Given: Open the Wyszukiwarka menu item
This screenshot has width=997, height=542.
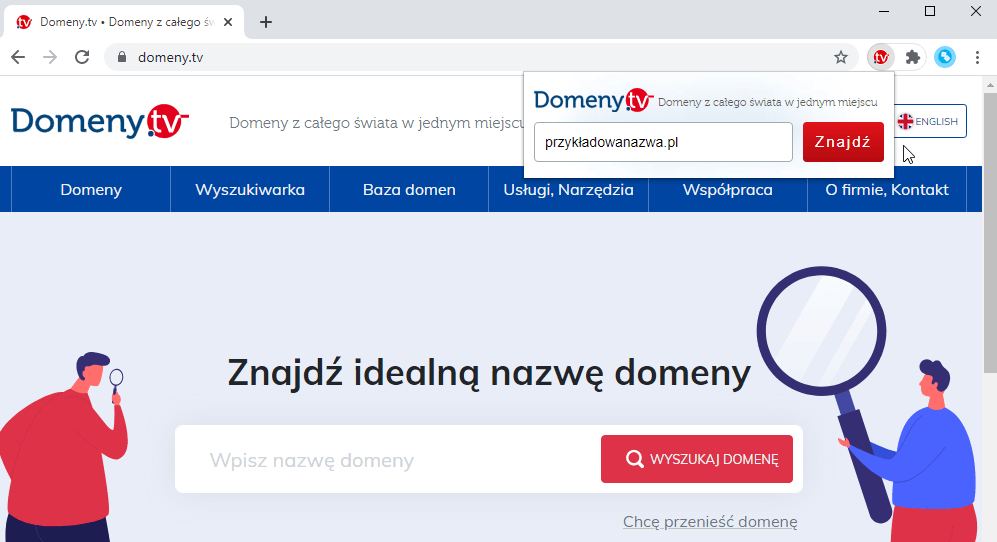Looking at the screenshot, I should [250, 190].
